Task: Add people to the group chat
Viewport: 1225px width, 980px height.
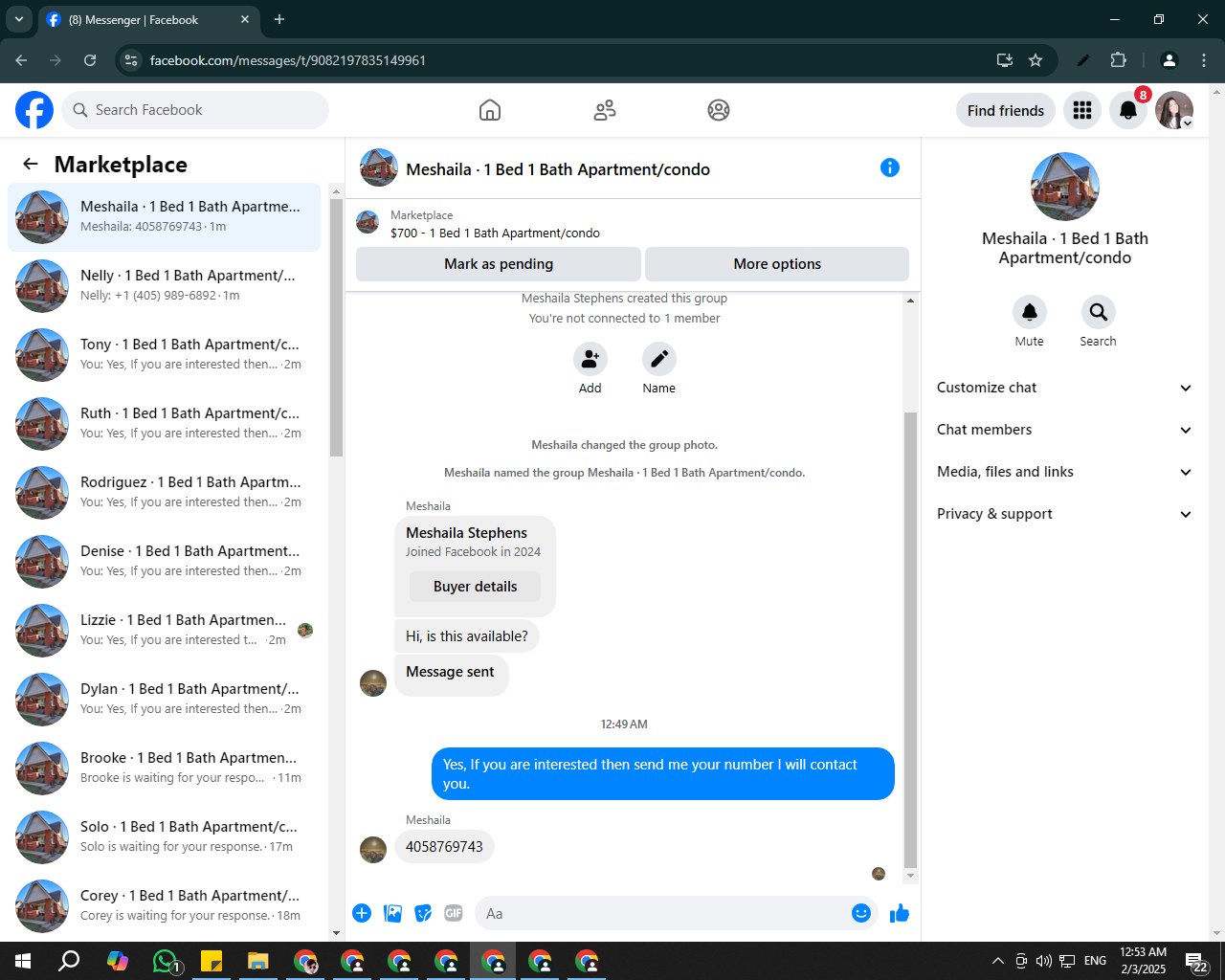Action: tap(590, 359)
